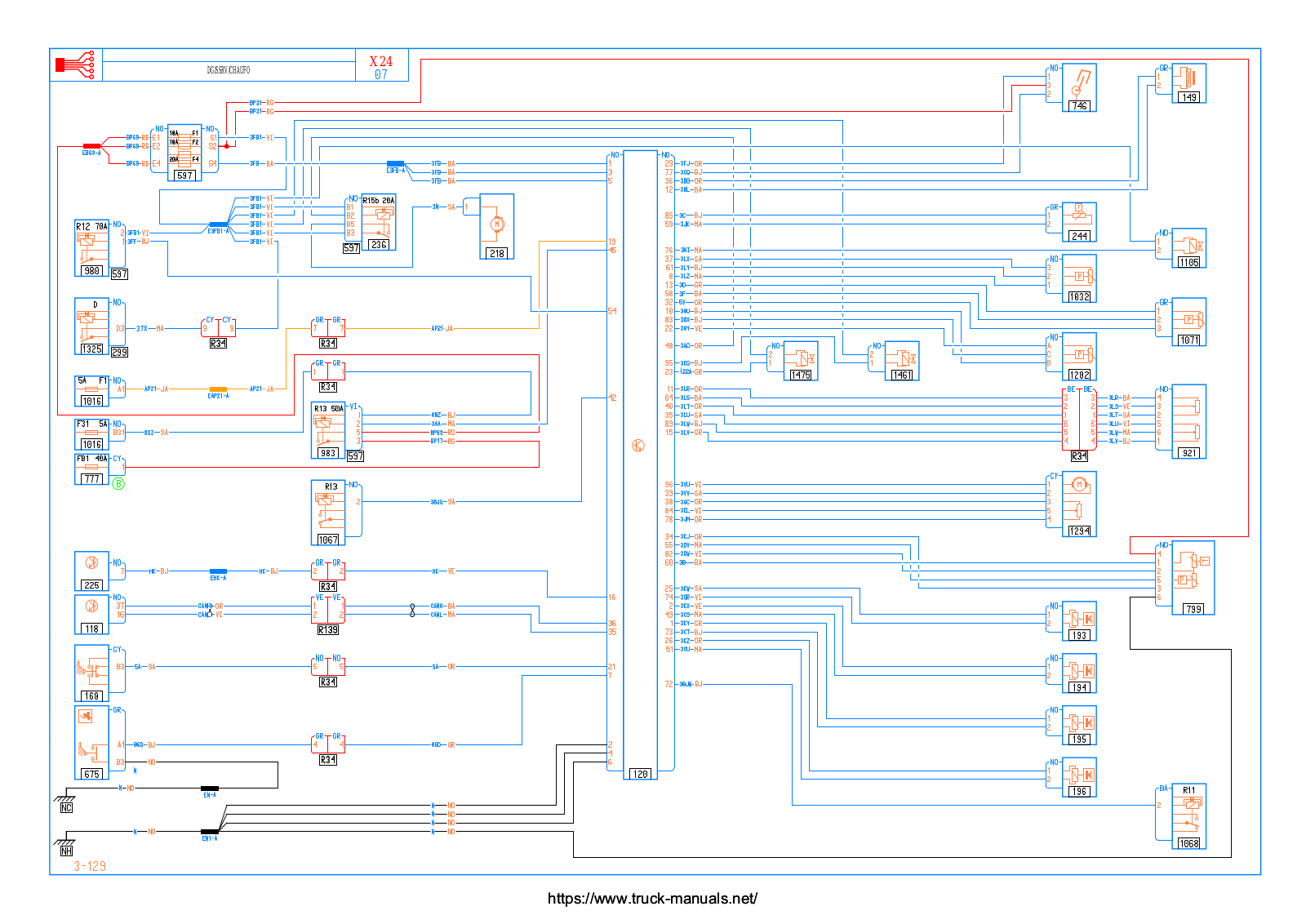Click the green circled B marker

118,484
